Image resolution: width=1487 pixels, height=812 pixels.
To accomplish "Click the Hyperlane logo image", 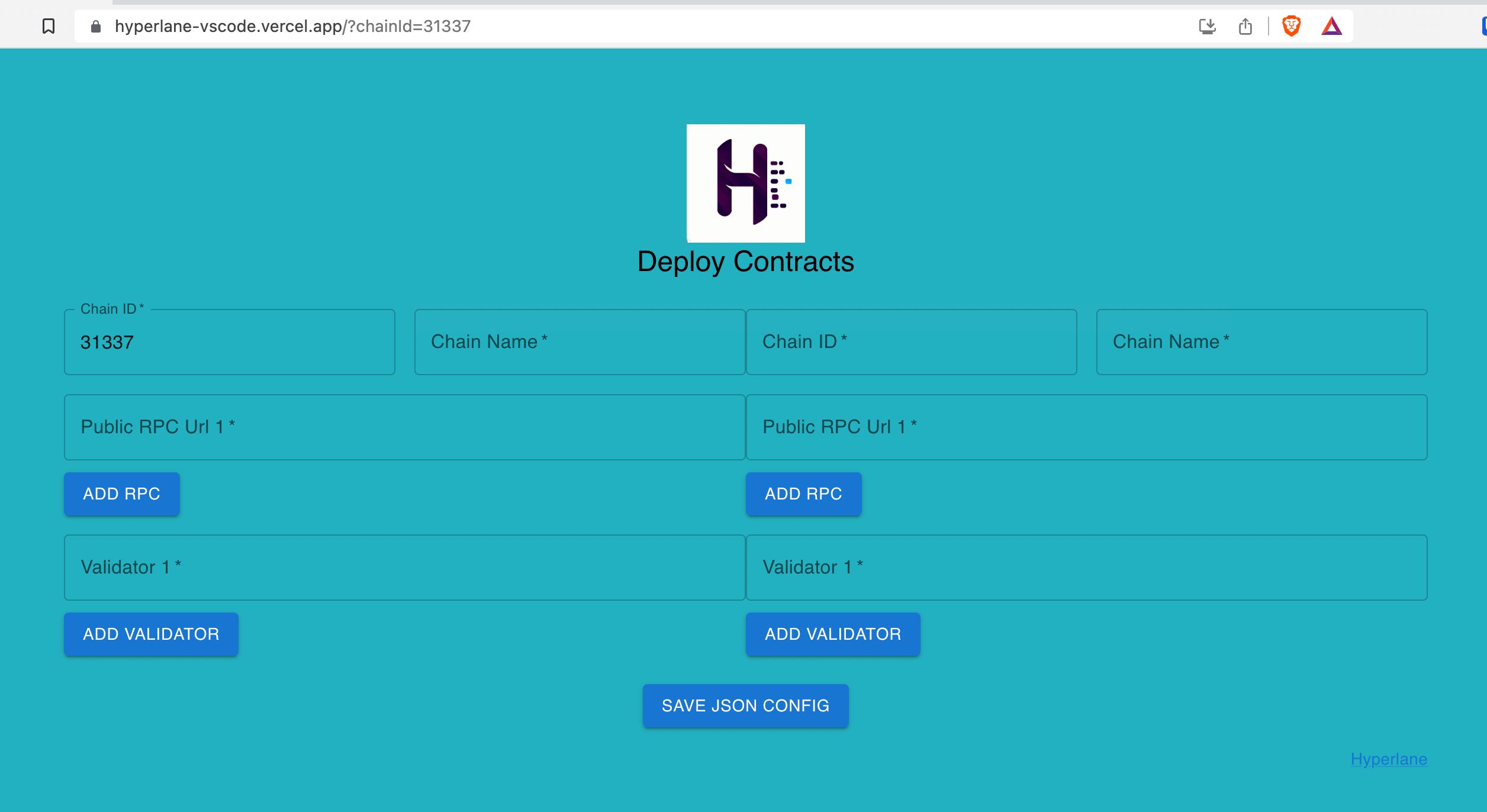I will pos(746,183).
